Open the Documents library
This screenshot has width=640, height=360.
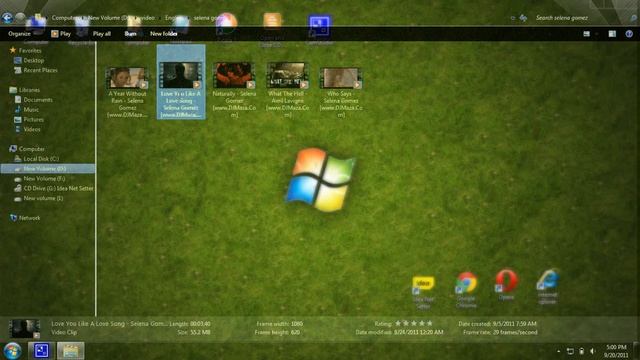(x=33, y=100)
